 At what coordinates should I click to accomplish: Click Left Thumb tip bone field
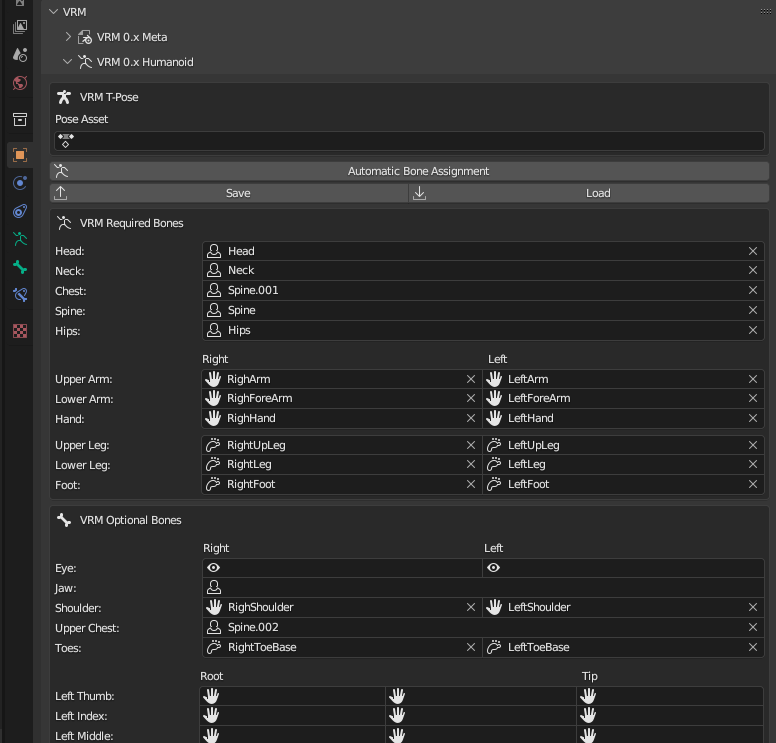click(x=670, y=696)
